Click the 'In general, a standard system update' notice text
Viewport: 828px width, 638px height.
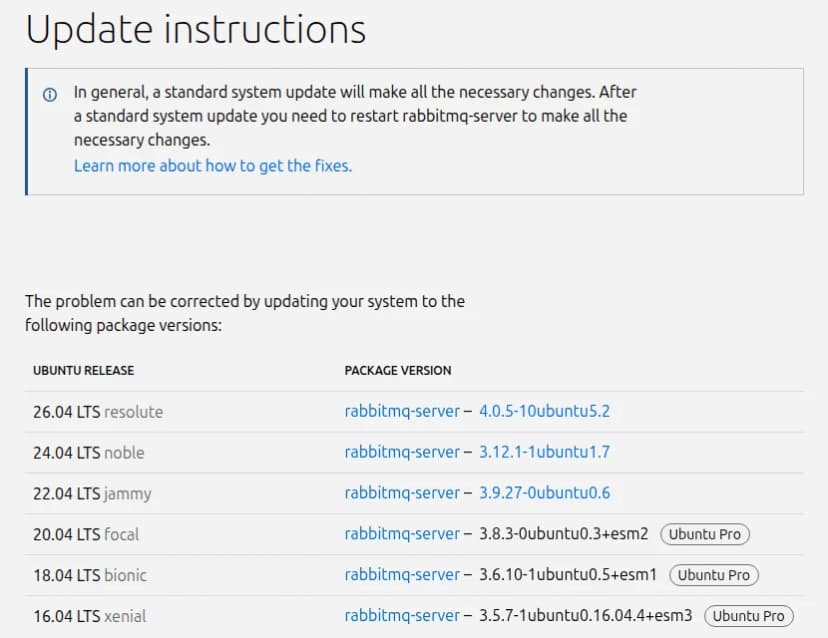355,116
